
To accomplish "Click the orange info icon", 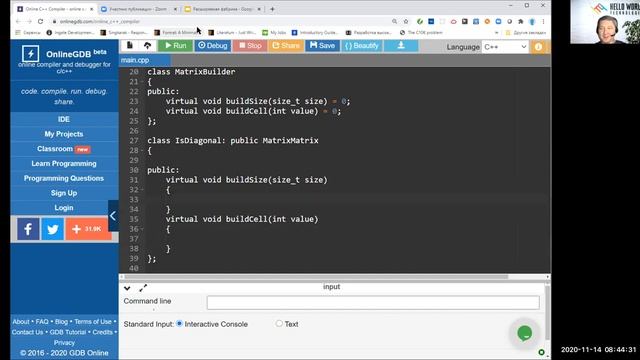I will (538, 47).
